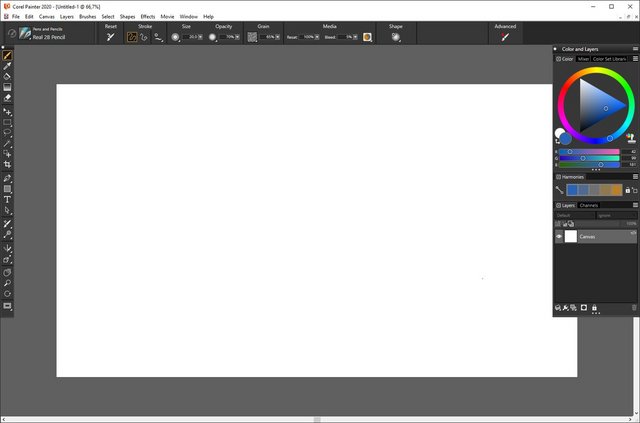Open the Resat value dropdown arrow

point(317,37)
